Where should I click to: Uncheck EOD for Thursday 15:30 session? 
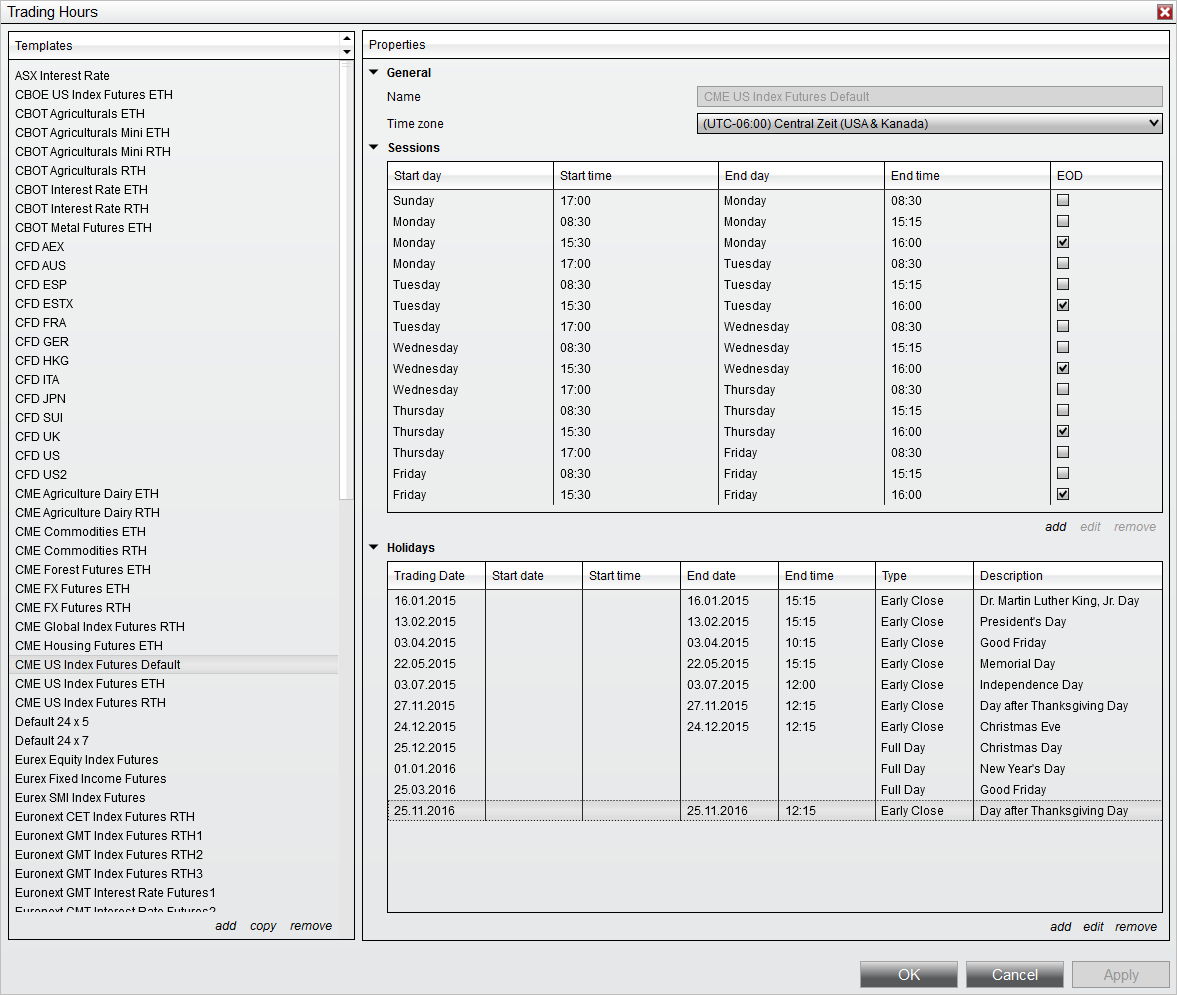(x=1063, y=431)
